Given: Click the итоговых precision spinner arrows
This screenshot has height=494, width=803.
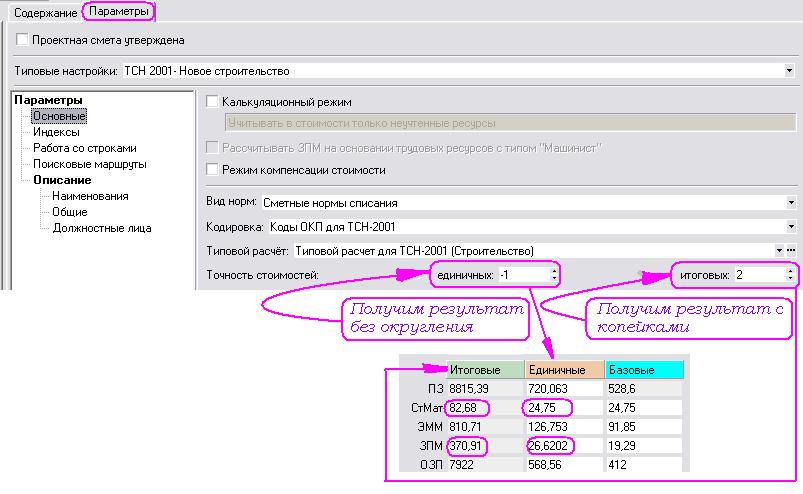Looking at the screenshot, I should [x=791, y=274].
